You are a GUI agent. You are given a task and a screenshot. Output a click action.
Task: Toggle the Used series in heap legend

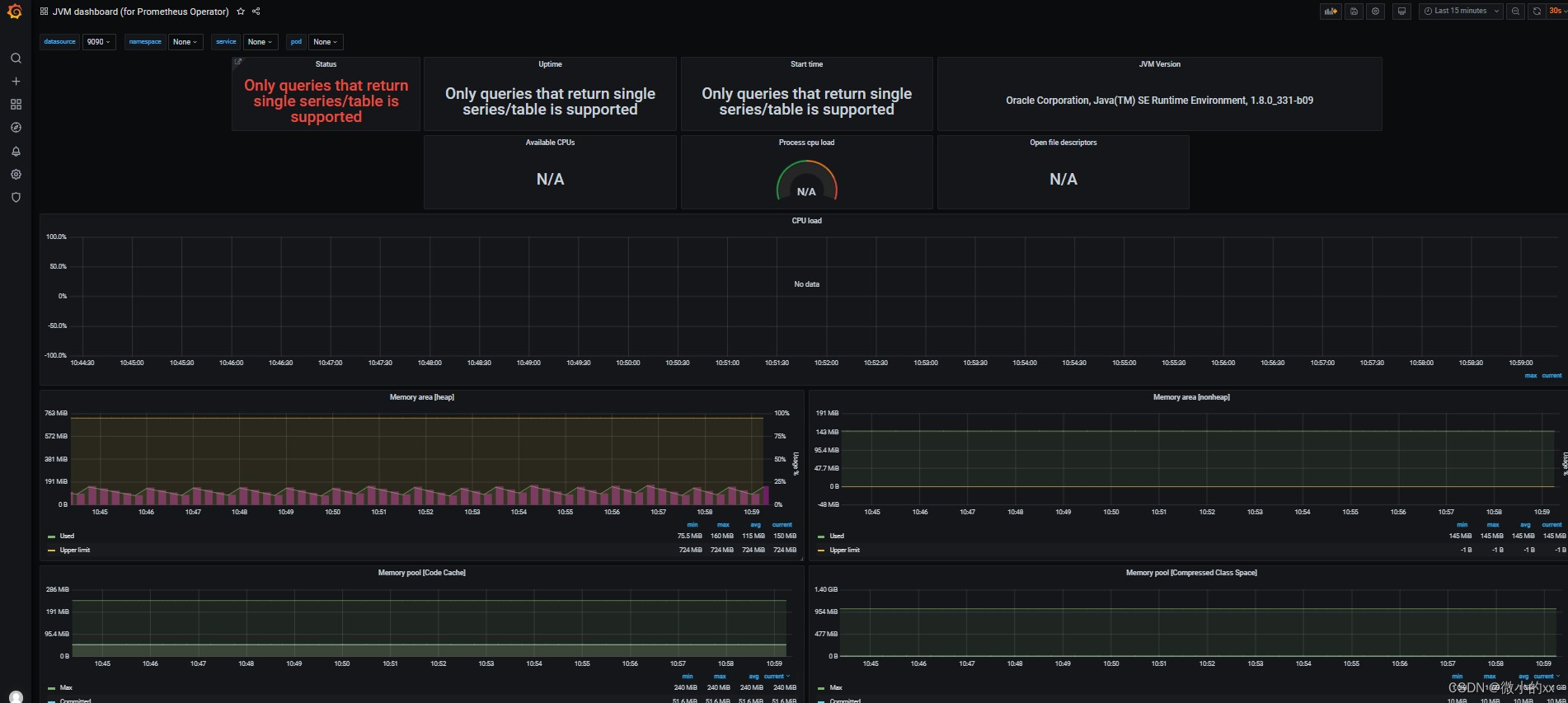[x=67, y=536]
